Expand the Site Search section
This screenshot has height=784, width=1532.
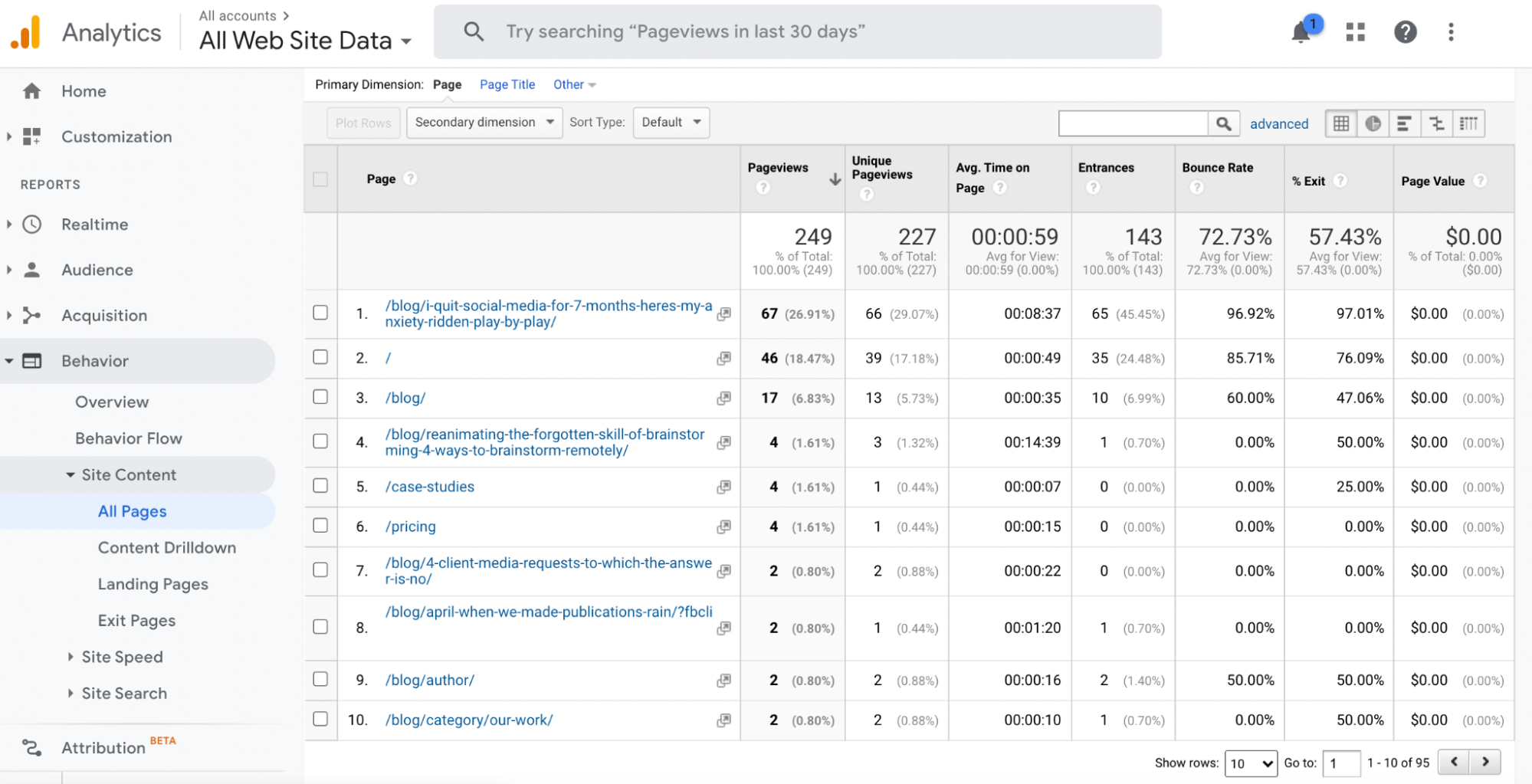tap(71, 694)
